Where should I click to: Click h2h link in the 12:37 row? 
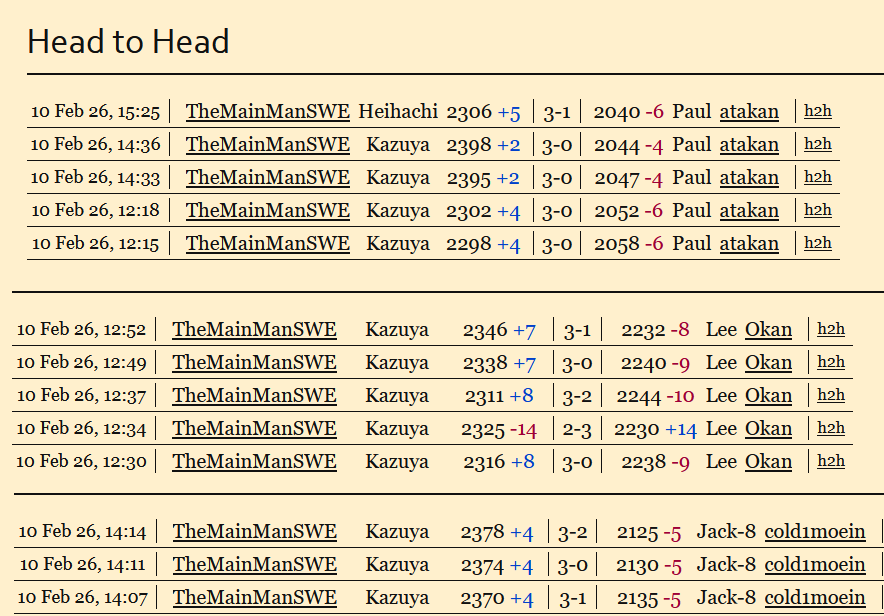pyautogui.click(x=831, y=395)
